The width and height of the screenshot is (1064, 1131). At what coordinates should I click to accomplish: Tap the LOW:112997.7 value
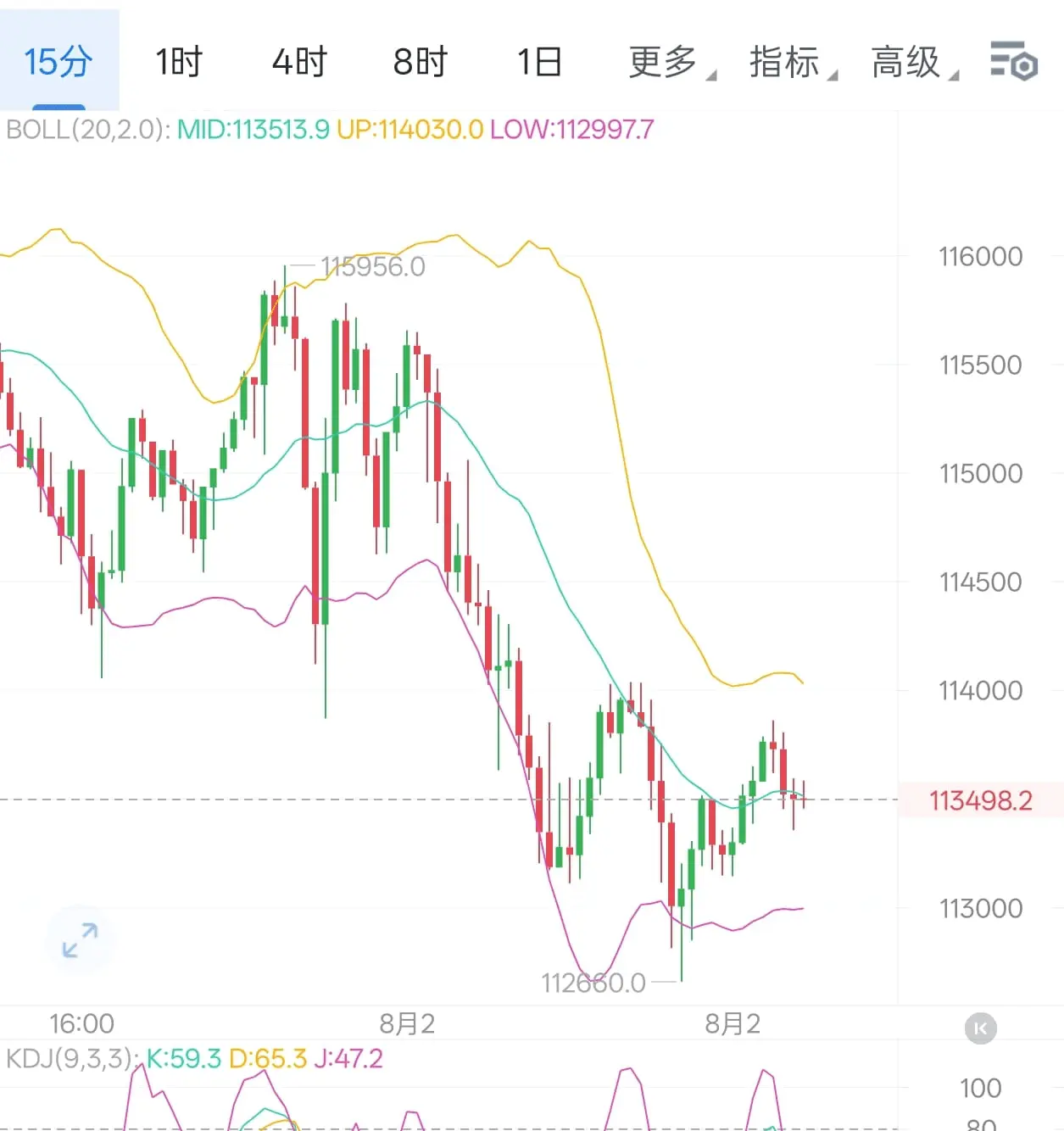pyautogui.click(x=572, y=130)
